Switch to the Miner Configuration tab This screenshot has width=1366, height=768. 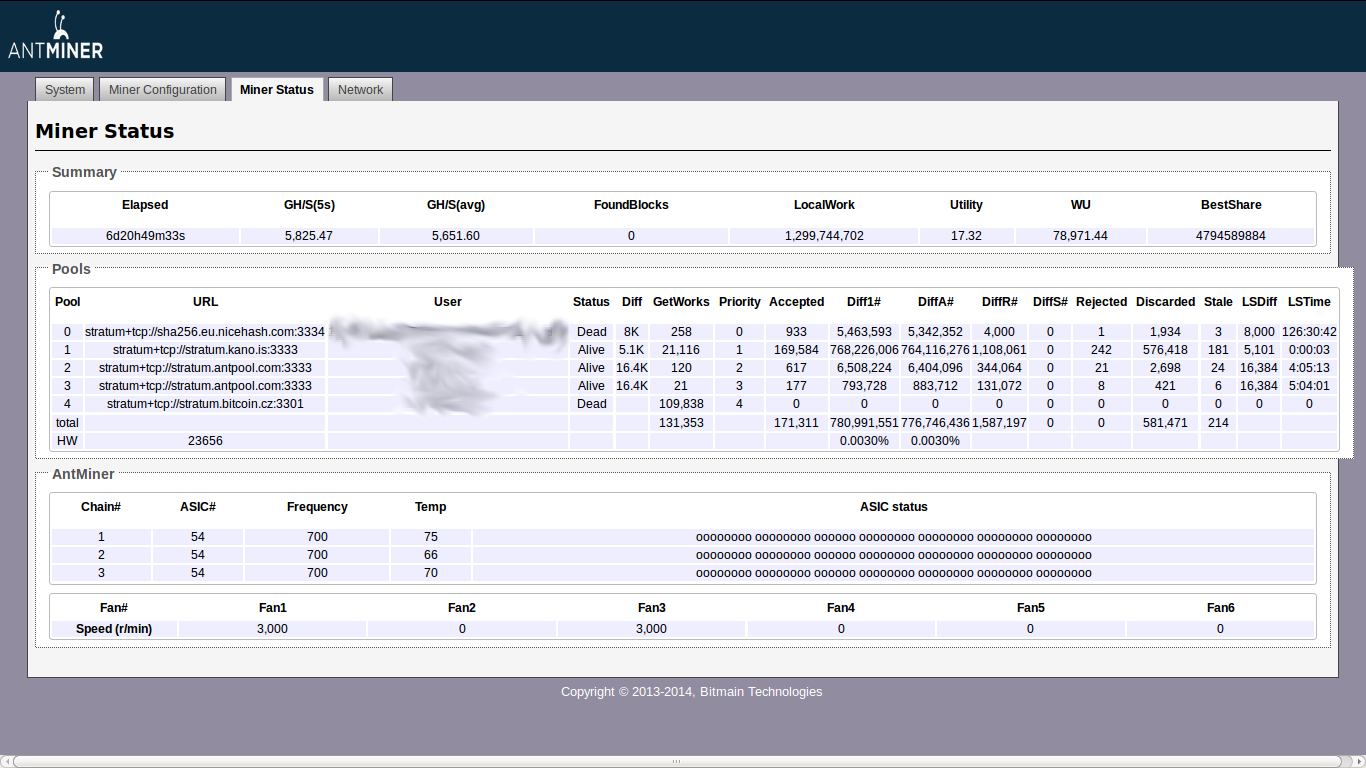tap(163, 90)
